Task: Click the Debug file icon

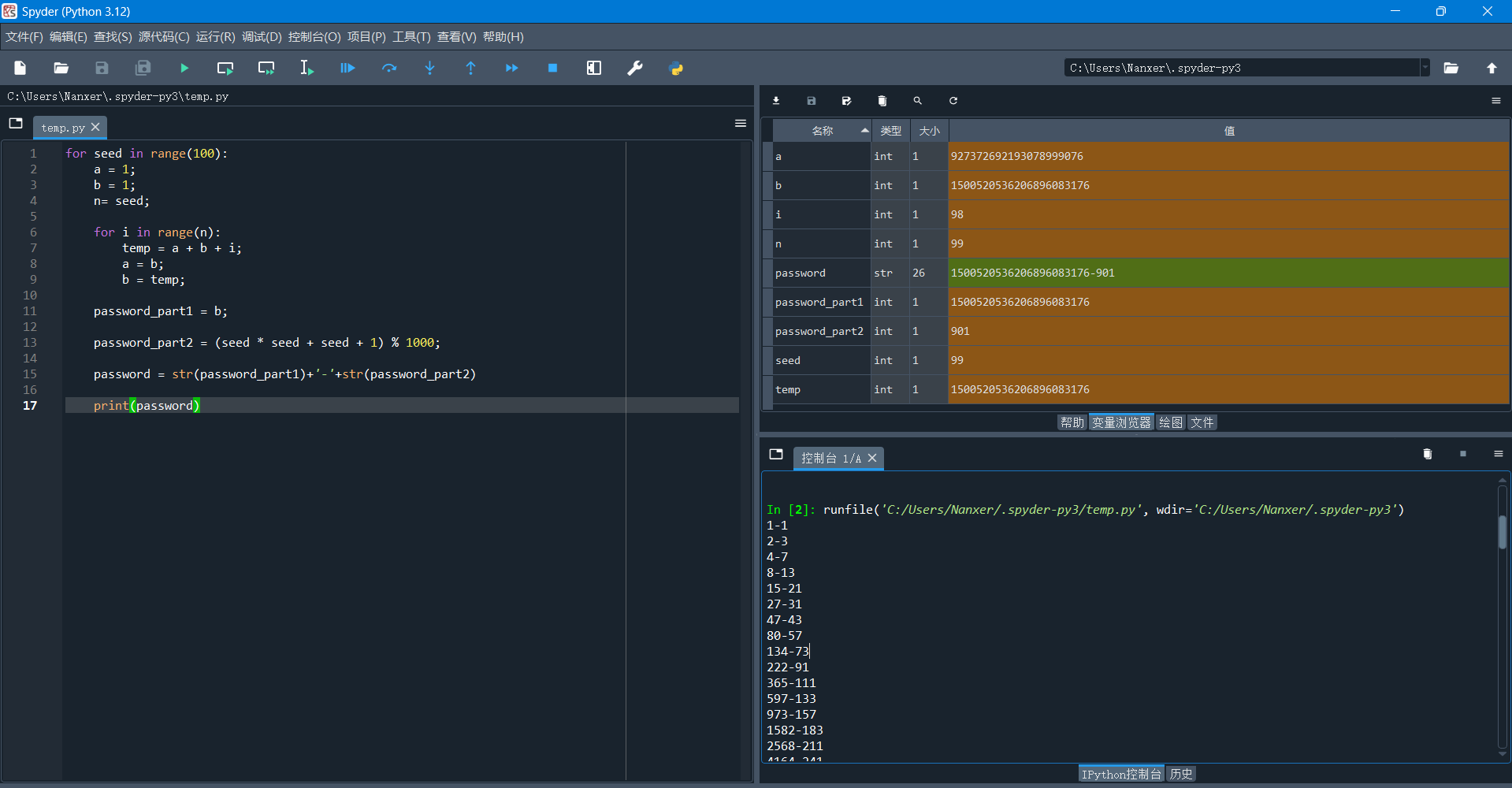Action: (347, 69)
